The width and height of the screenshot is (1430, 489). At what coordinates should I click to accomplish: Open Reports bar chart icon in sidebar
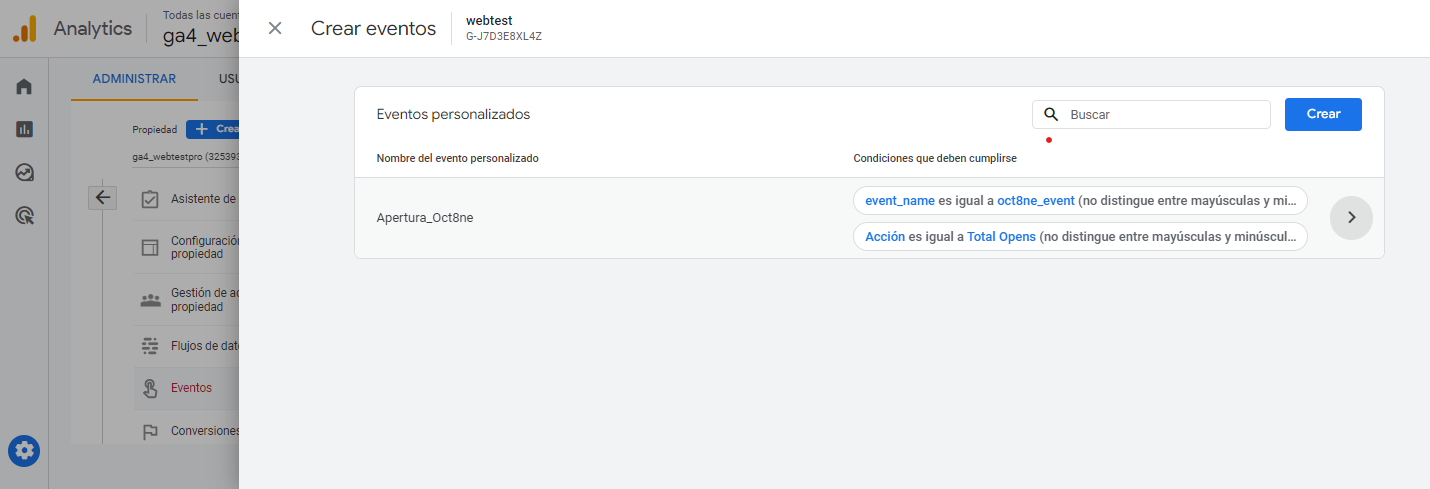coord(24,129)
